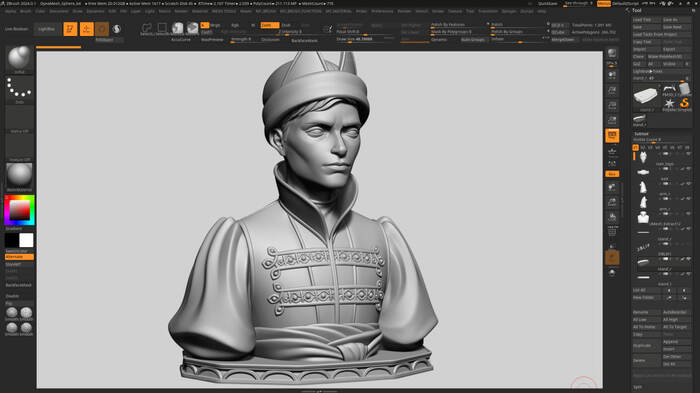This screenshot has height=393, width=700.
Task: Select the jacket torso subtool thumbnail
Action: tap(643, 217)
